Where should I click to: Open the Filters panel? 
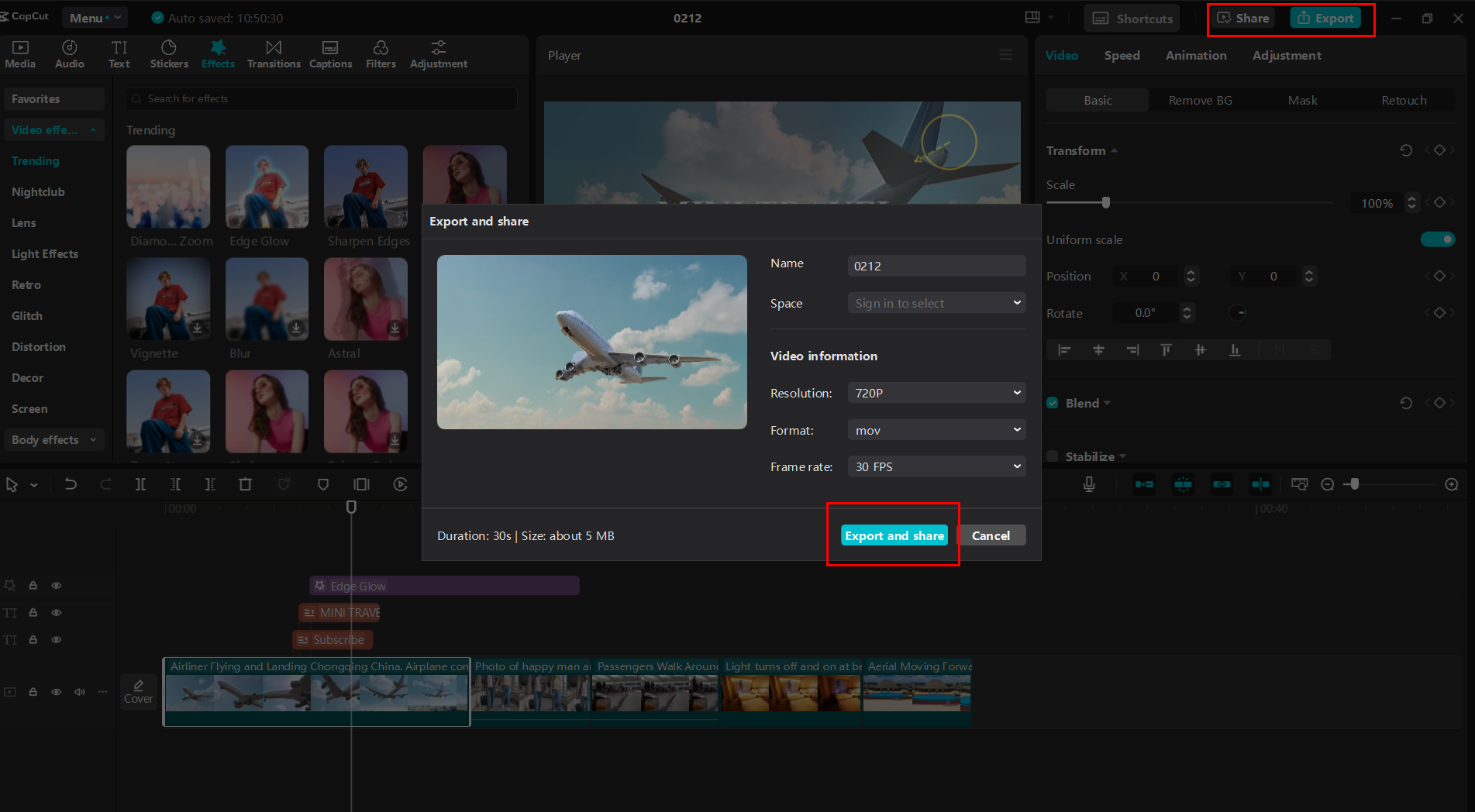click(381, 53)
